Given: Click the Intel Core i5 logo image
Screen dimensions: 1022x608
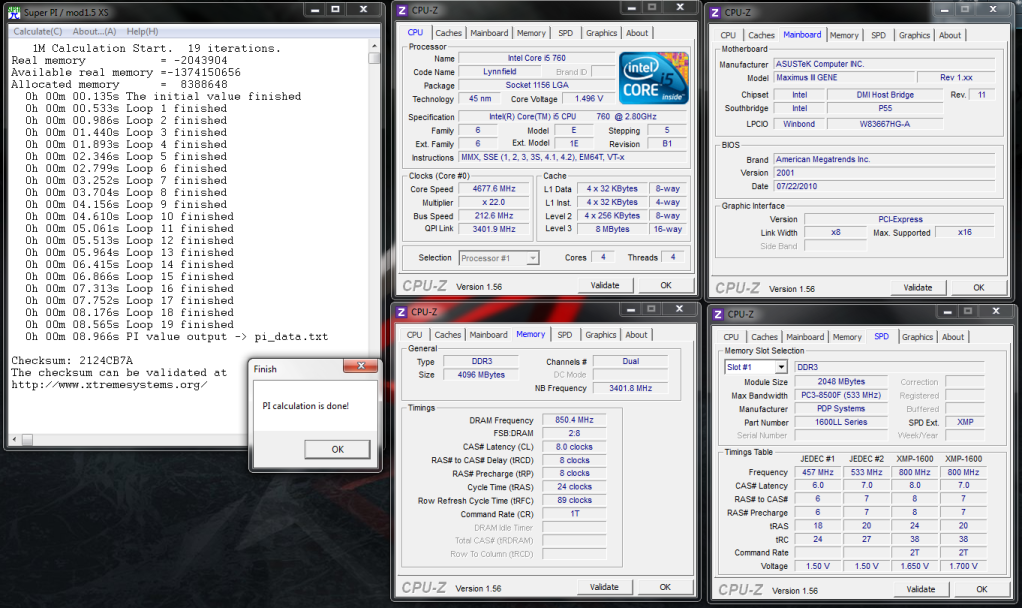Looking at the screenshot, I should 653,78.
